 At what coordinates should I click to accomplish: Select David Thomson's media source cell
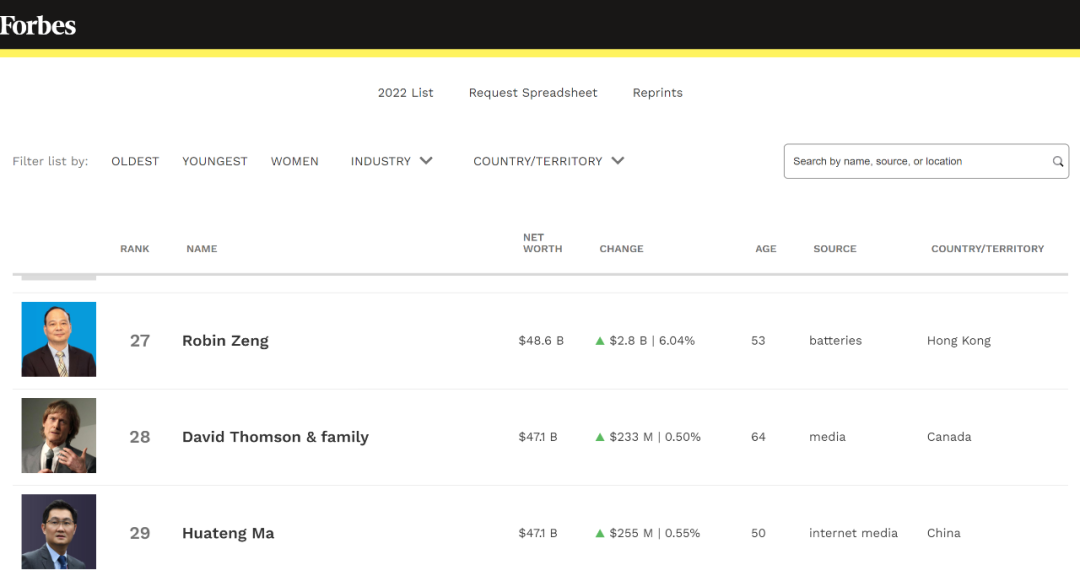827,437
